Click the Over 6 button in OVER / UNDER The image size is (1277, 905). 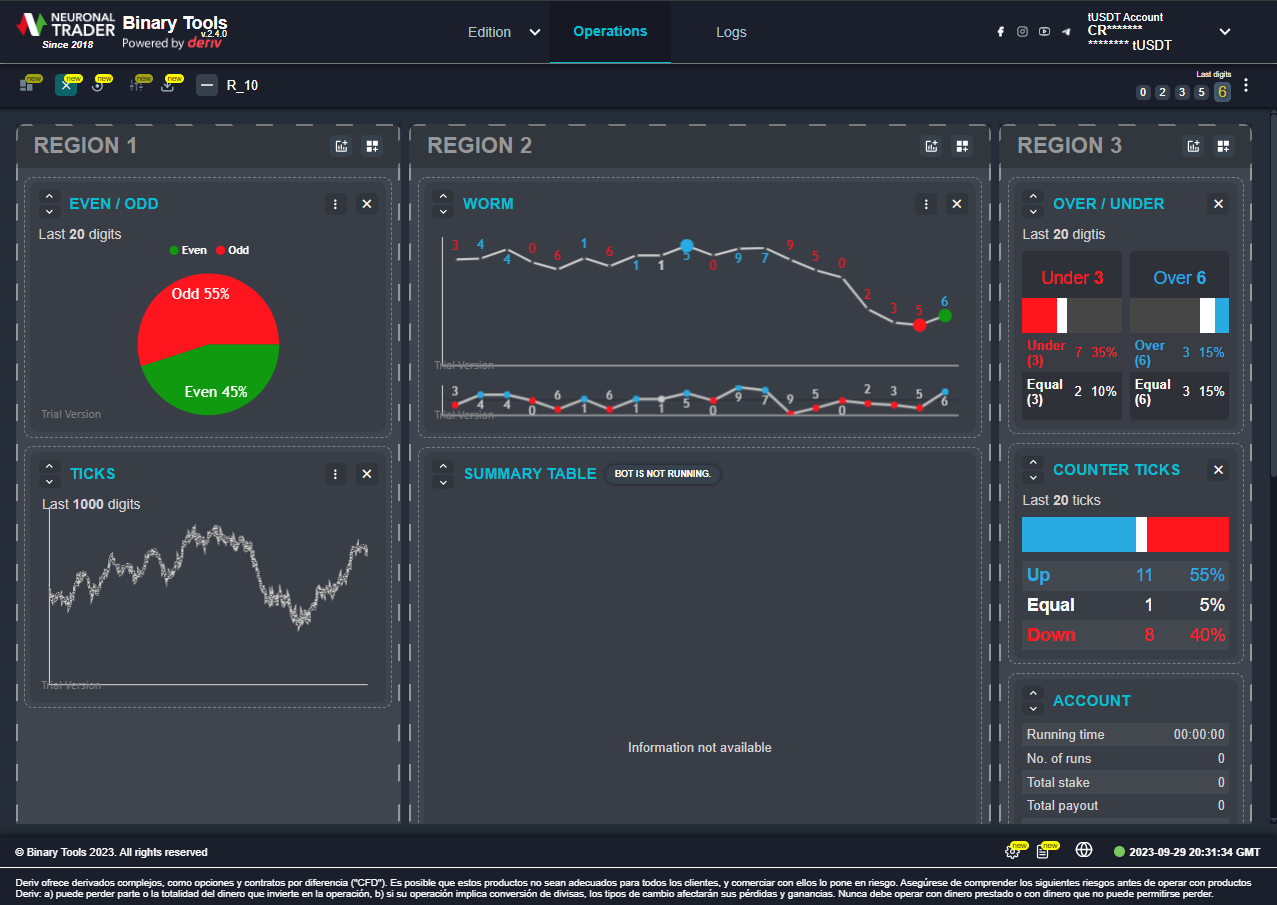(1179, 276)
